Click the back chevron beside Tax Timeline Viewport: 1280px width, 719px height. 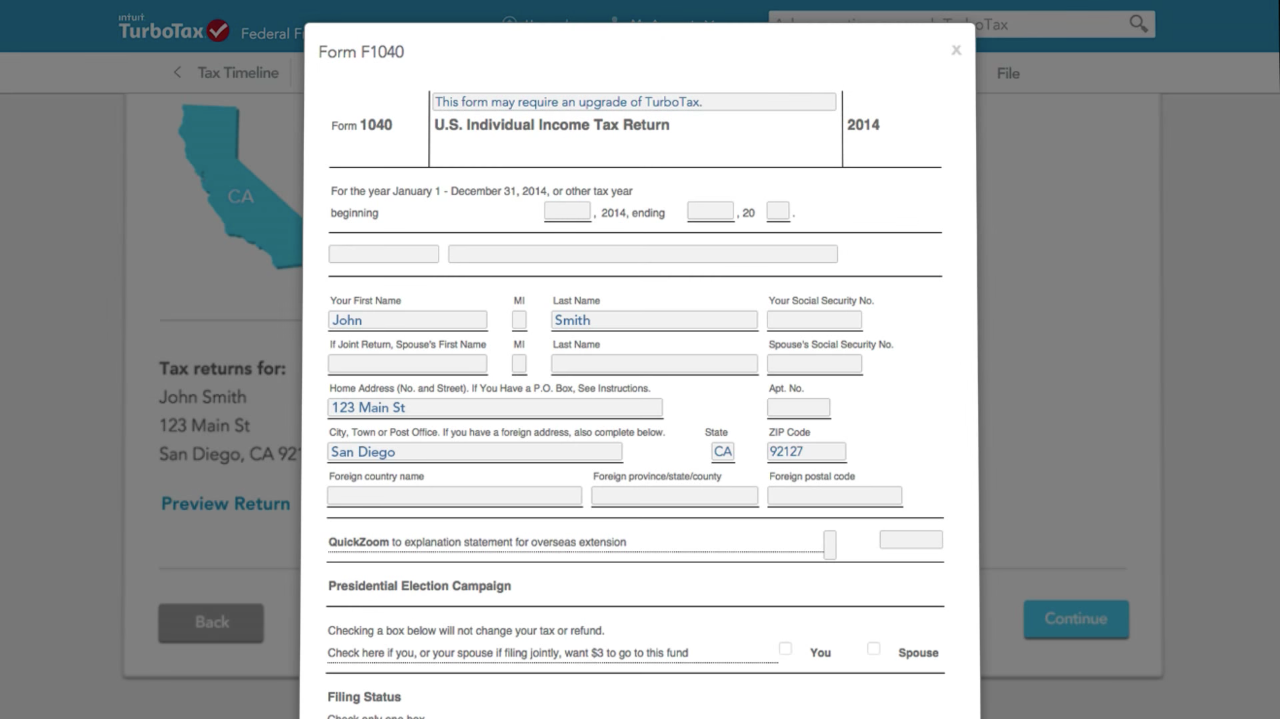[177, 72]
